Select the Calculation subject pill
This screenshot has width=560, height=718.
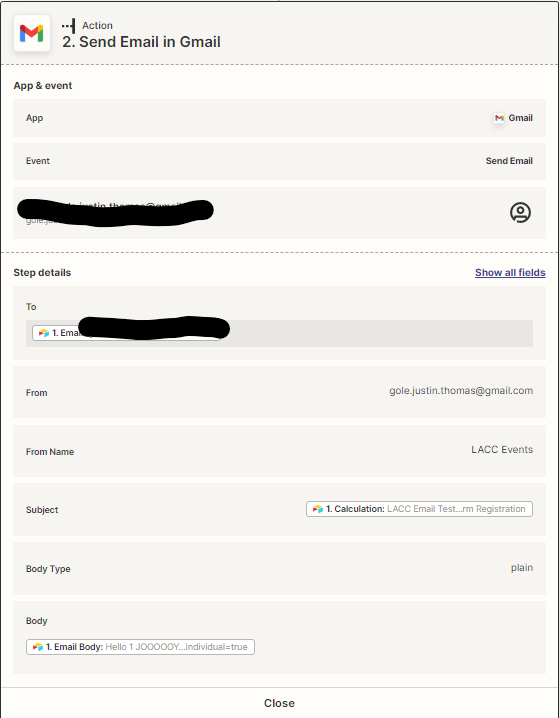[x=419, y=509]
